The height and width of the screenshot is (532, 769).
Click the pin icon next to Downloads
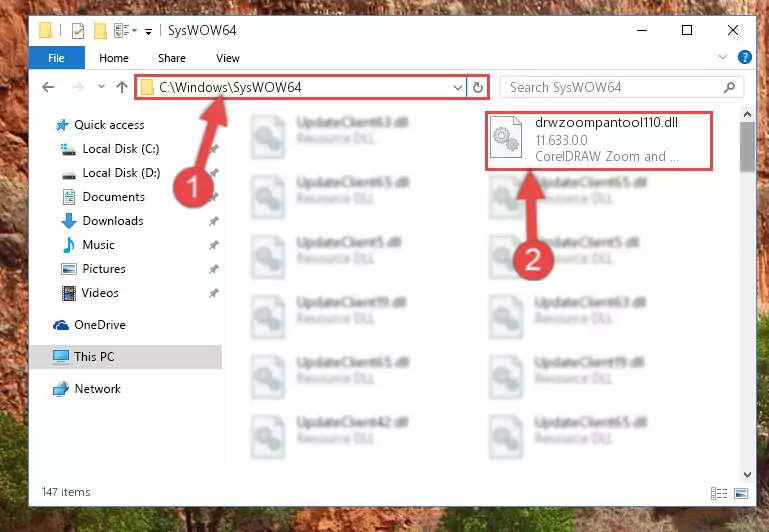click(213, 221)
